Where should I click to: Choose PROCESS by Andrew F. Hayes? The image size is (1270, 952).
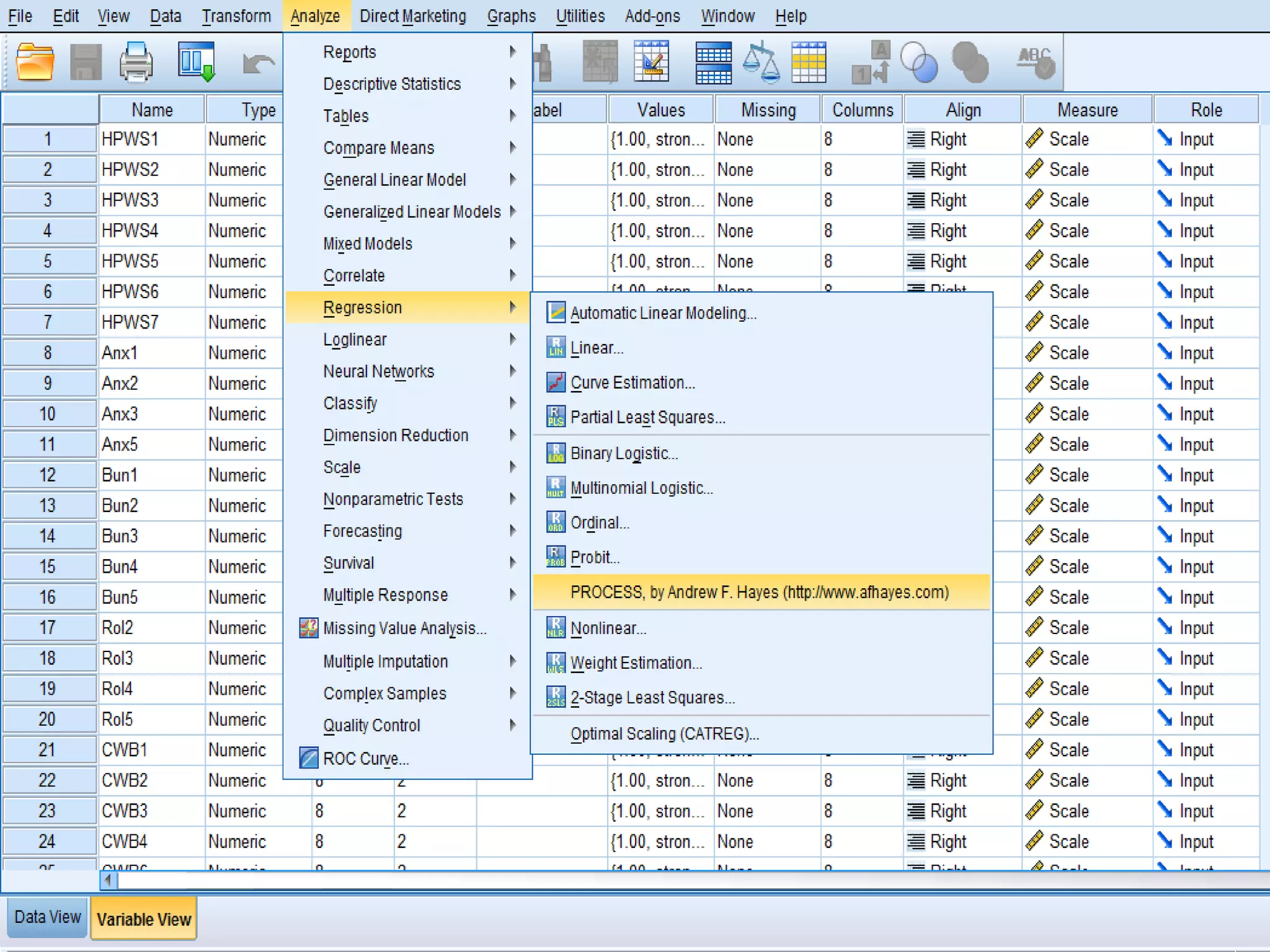click(760, 593)
